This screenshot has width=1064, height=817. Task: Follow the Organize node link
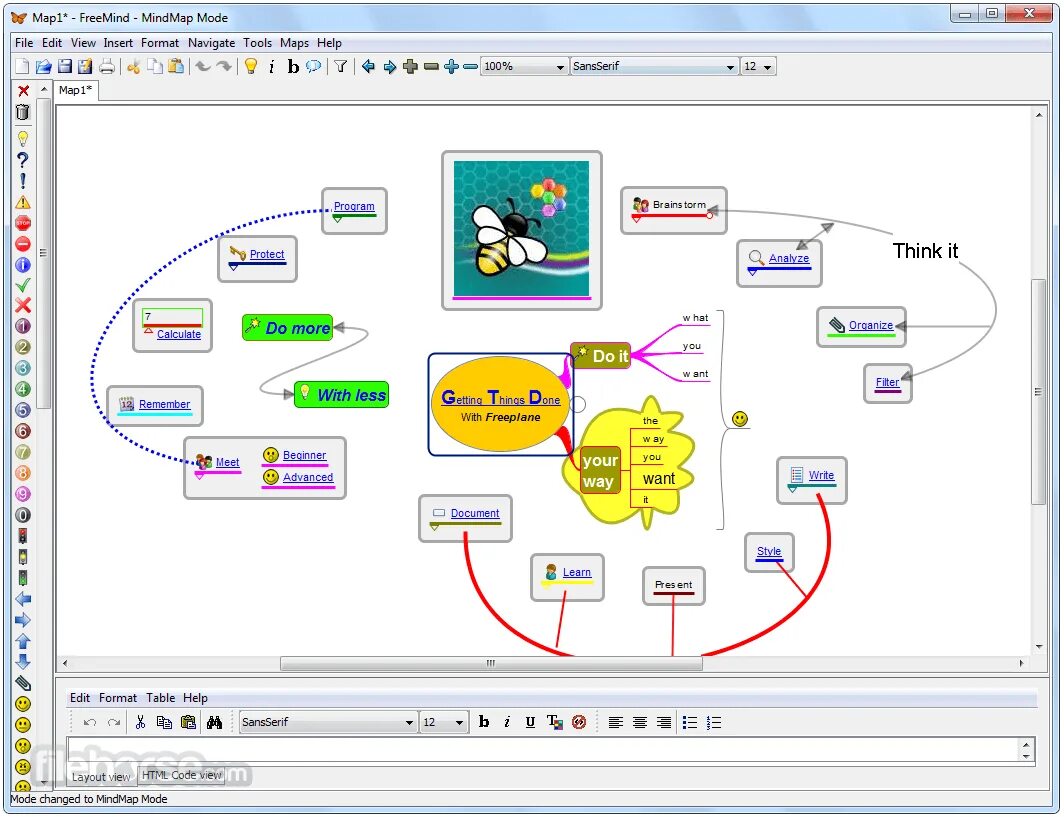pos(871,326)
